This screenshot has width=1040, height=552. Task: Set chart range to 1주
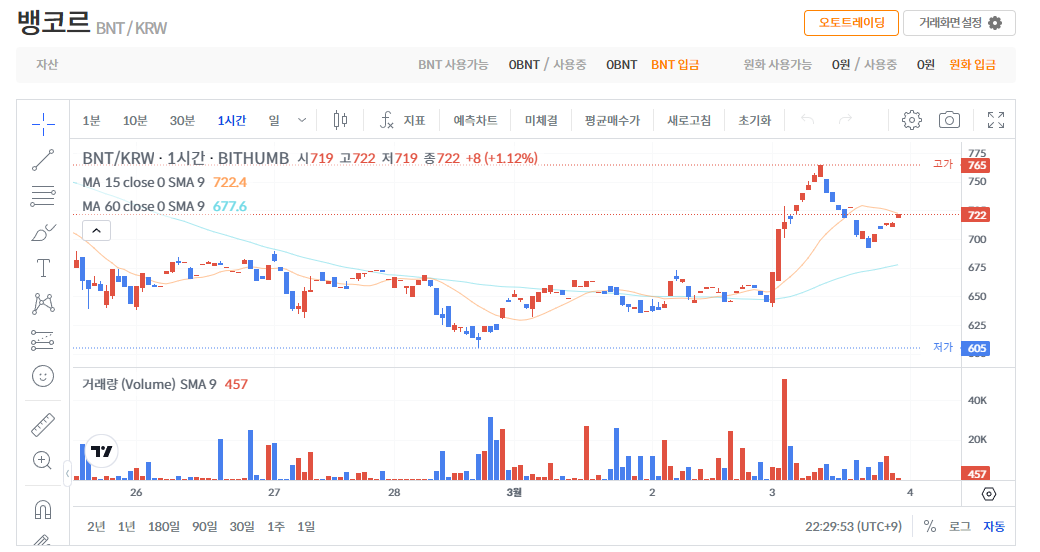[x=276, y=526]
